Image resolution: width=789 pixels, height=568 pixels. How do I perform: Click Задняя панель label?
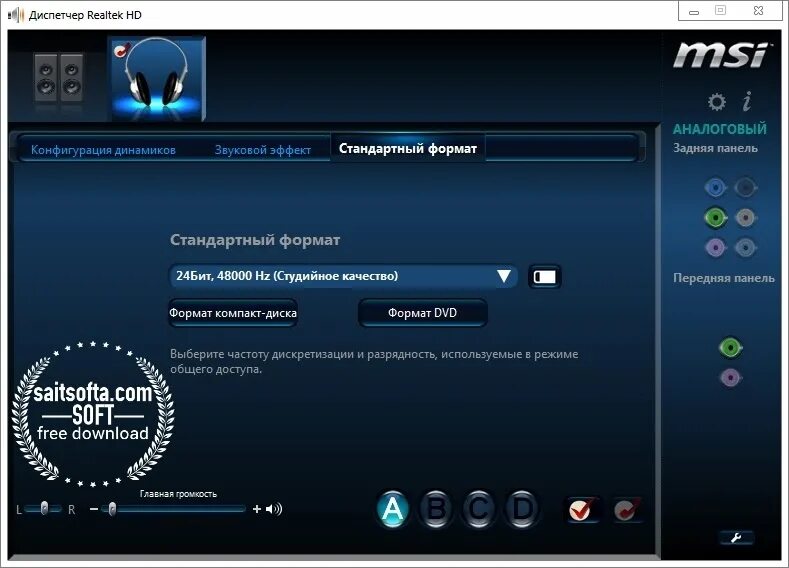[x=715, y=148]
